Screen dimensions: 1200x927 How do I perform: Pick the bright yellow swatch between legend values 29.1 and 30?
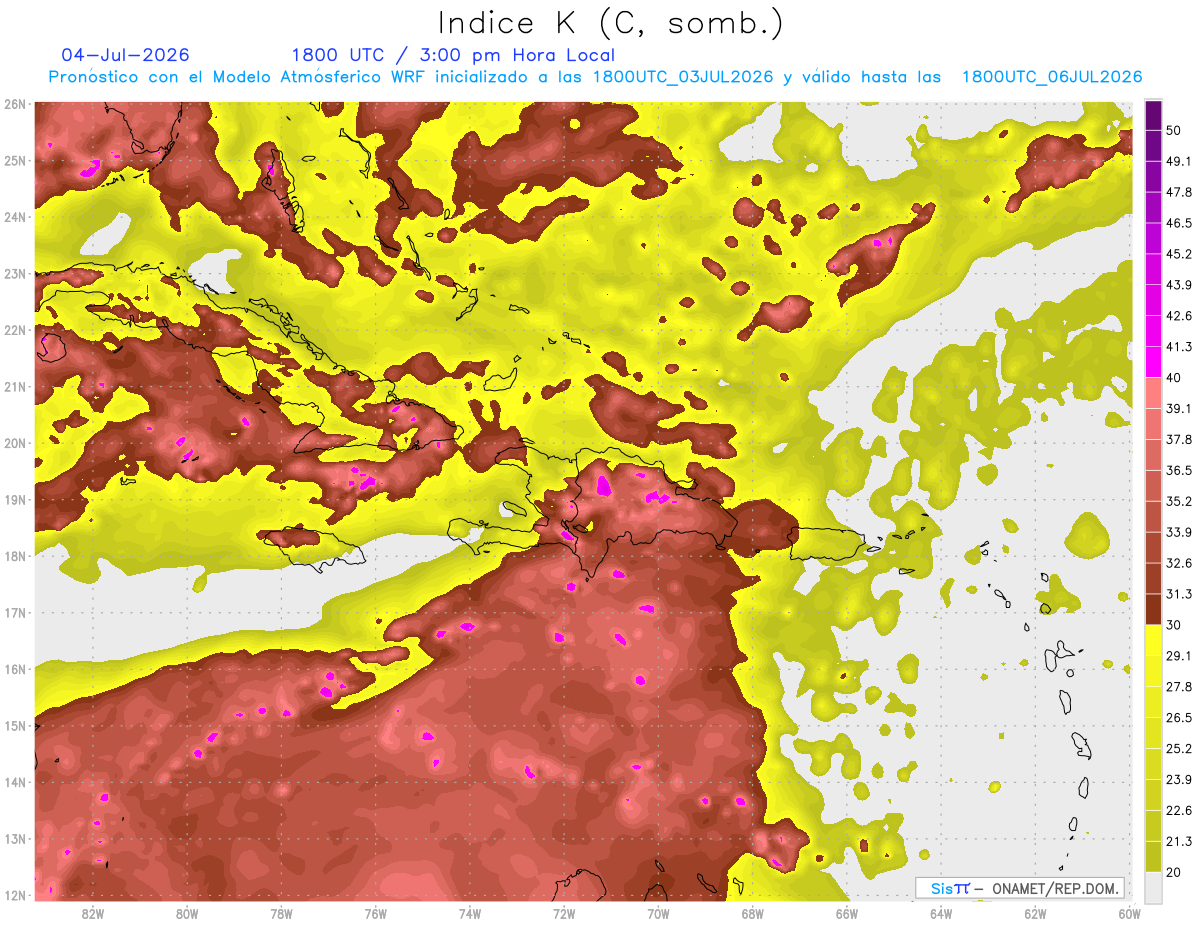(x=1154, y=640)
